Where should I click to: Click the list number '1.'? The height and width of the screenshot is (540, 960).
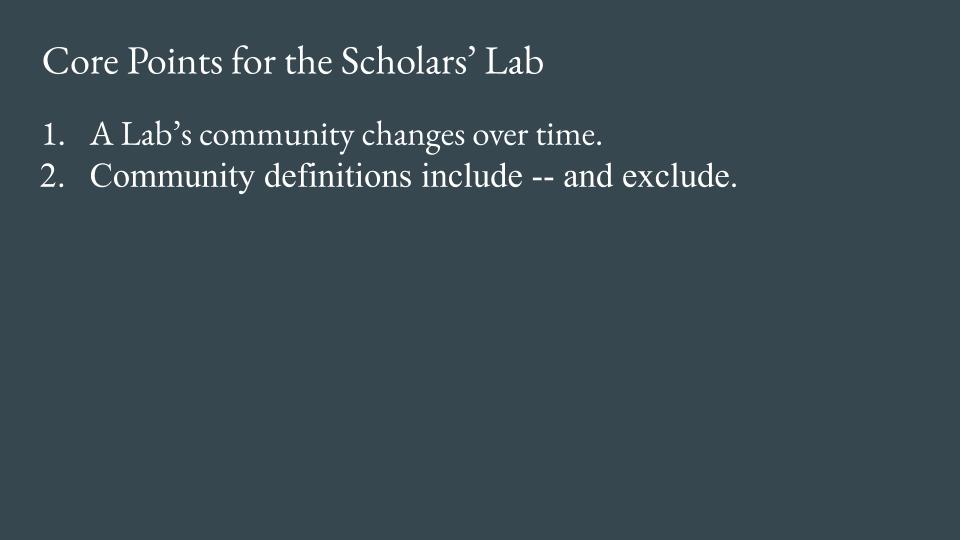(x=54, y=135)
